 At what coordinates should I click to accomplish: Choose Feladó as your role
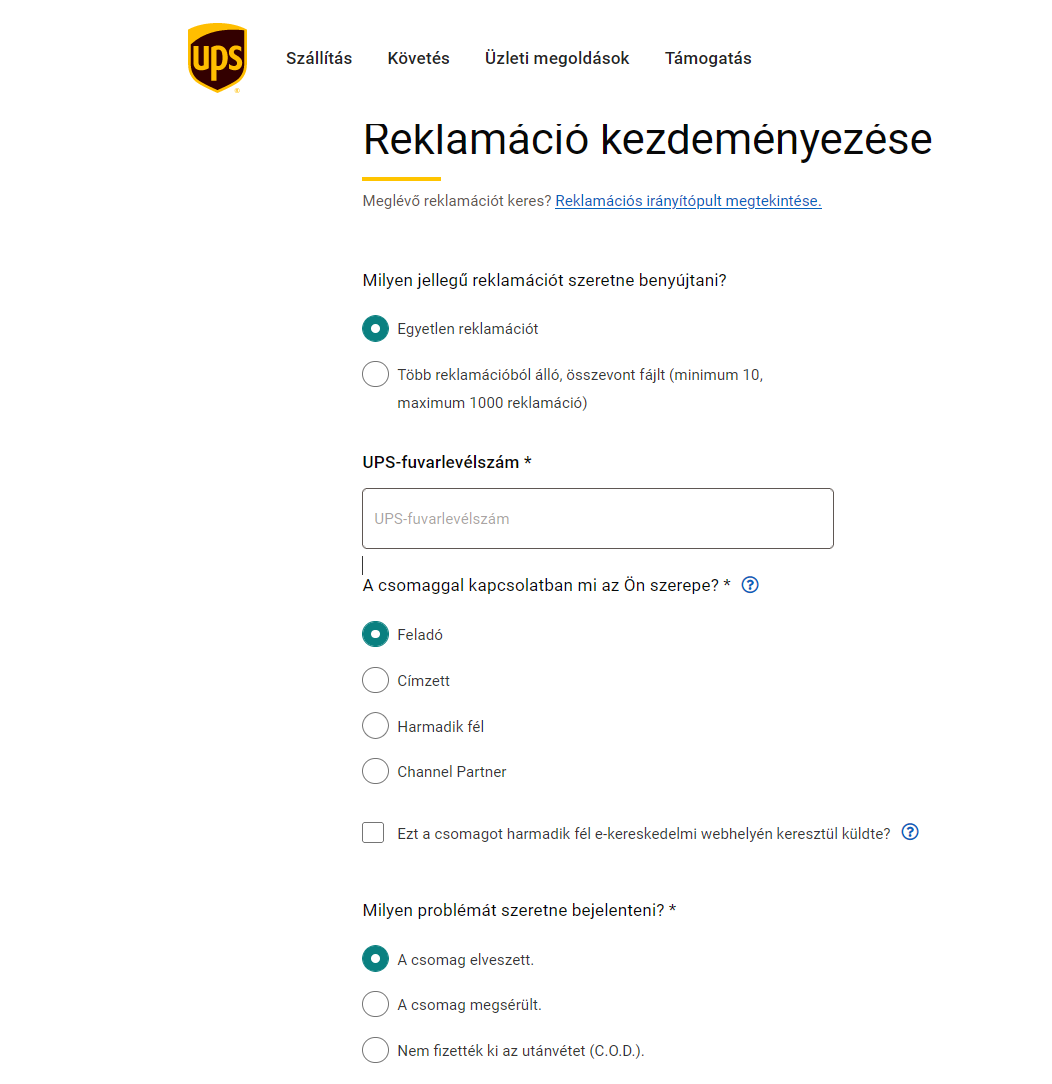(x=375, y=634)
